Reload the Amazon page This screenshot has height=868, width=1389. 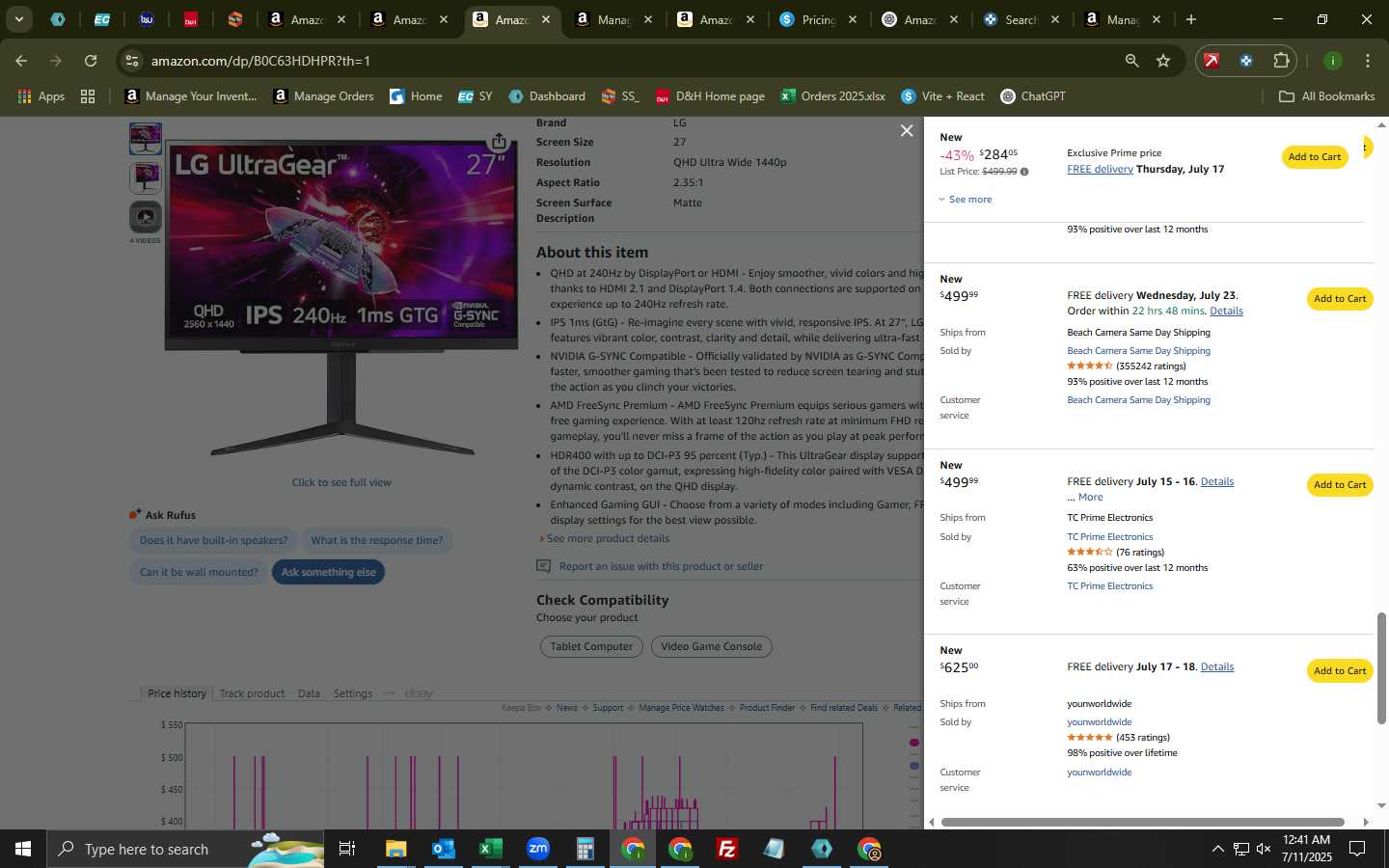click(91, 61)
